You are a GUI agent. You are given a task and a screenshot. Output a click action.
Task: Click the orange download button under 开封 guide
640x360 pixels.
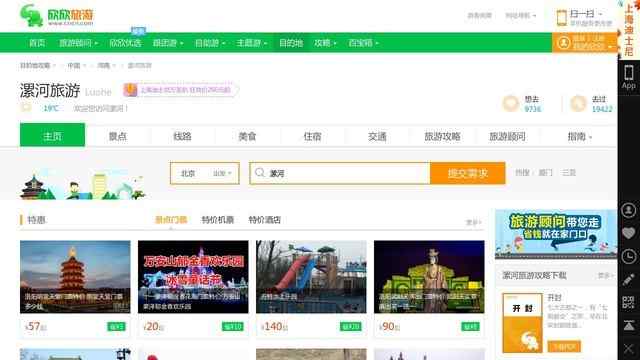tap(564, 347)
